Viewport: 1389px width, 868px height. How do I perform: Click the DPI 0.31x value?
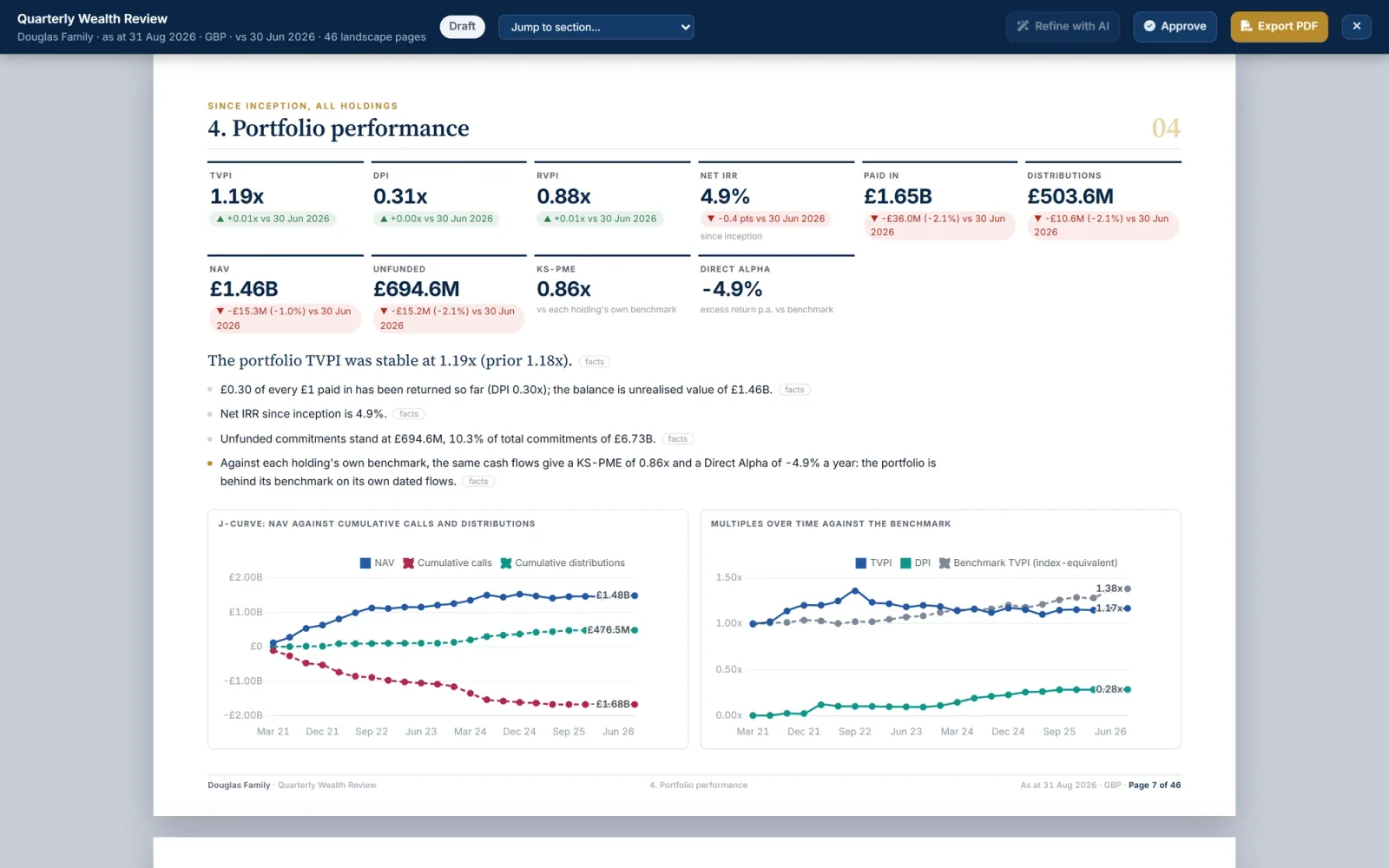click(x=400, y=197)
